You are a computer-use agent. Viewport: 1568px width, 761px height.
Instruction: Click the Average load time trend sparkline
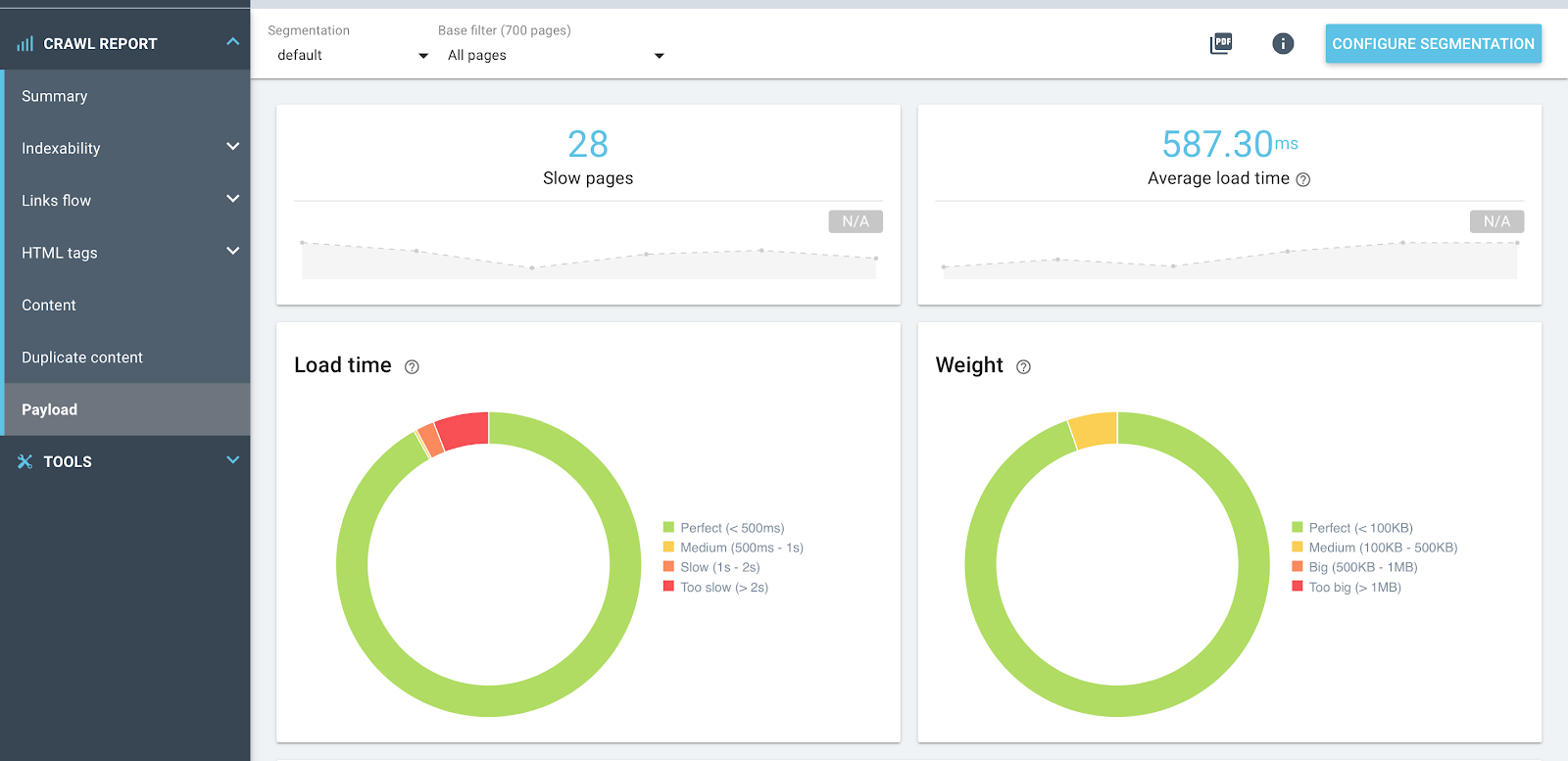(x=1230, y=260)
